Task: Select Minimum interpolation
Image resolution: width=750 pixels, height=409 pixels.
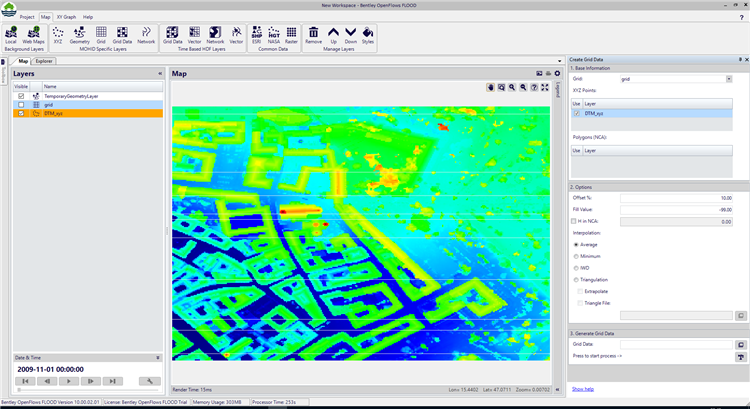Action: click(576, 256)
